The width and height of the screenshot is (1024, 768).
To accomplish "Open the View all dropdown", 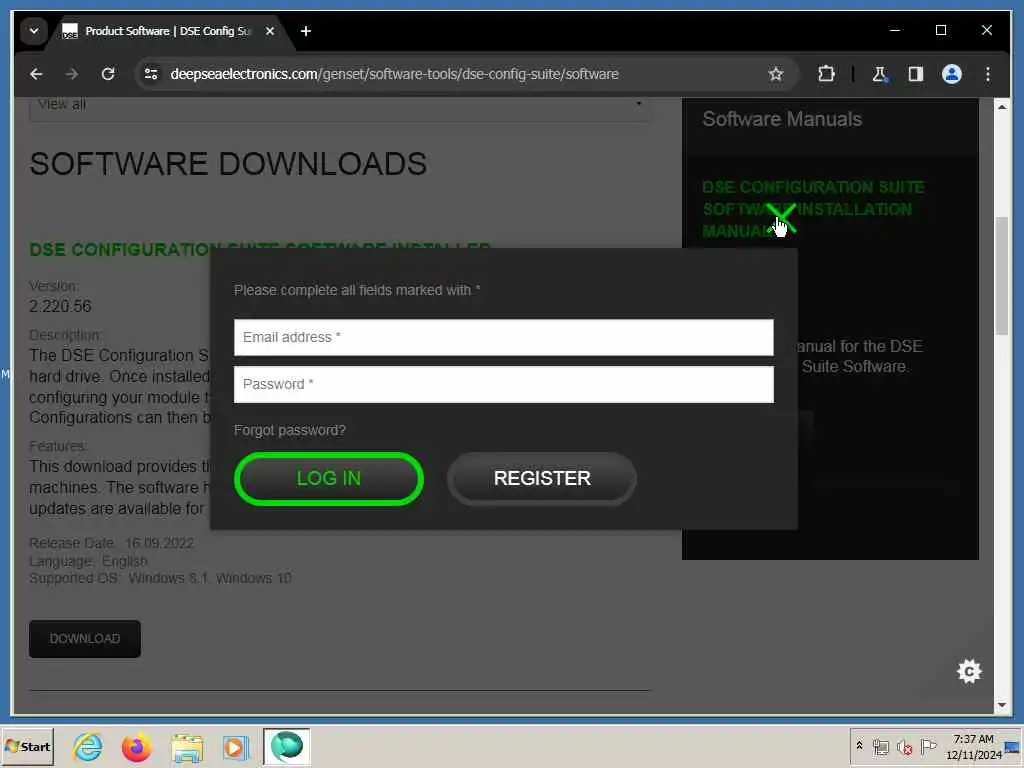I will pos(340,106).
